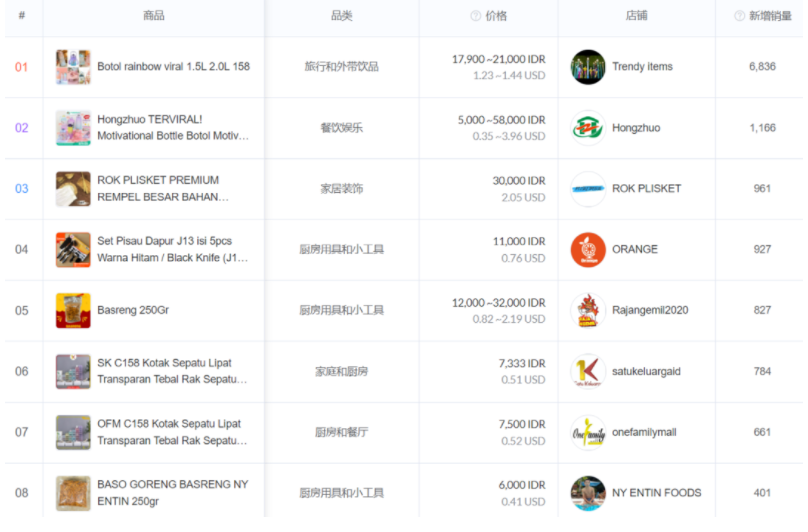Open shop name onefamilymall
This screenshot has height=532, width=808.
(x=644, y=432)
